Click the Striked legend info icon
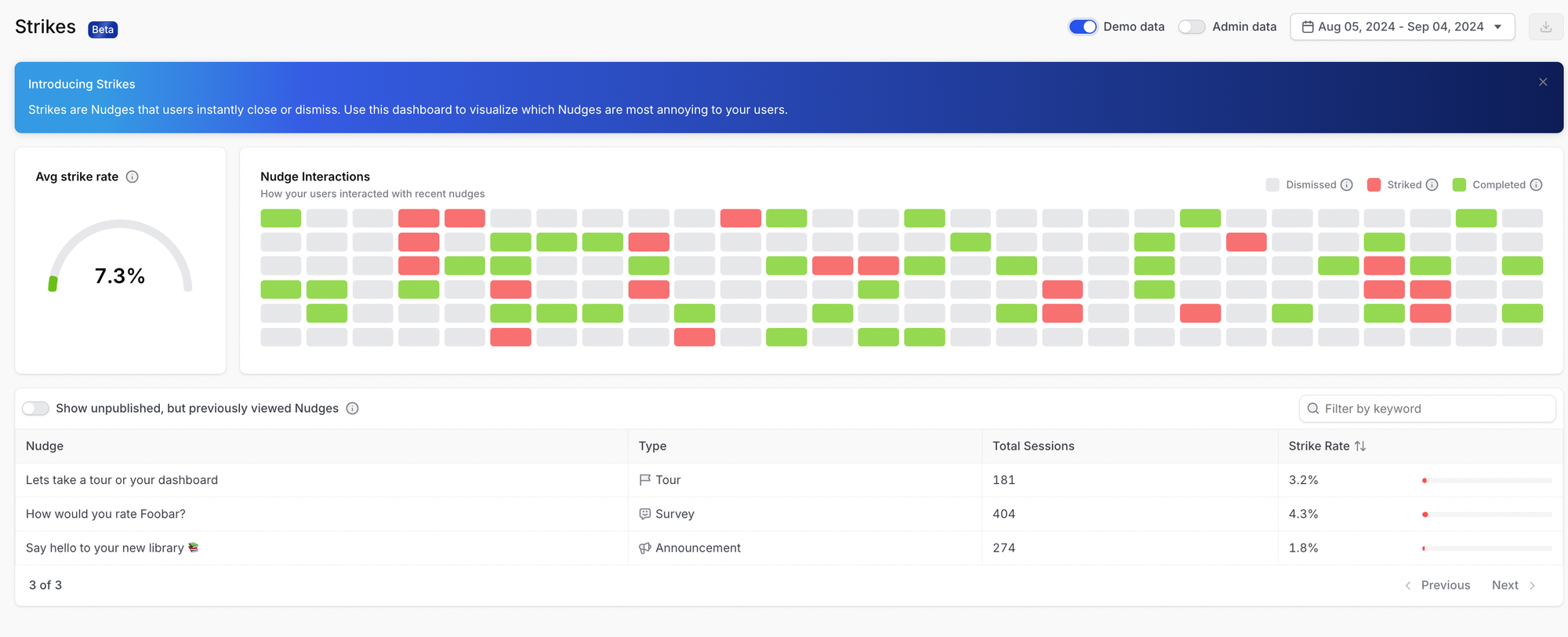The height and width of the screenshot is (637, 1568). 1432,185
